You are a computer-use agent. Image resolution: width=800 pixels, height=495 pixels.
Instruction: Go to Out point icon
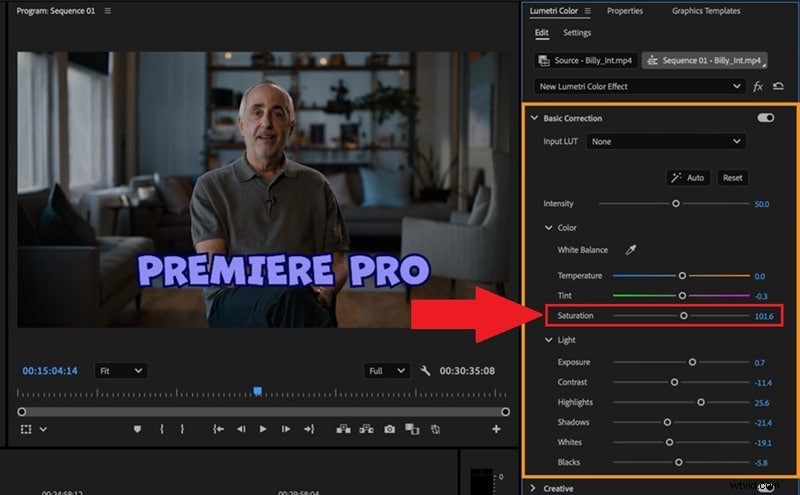[x=309, y=429]
